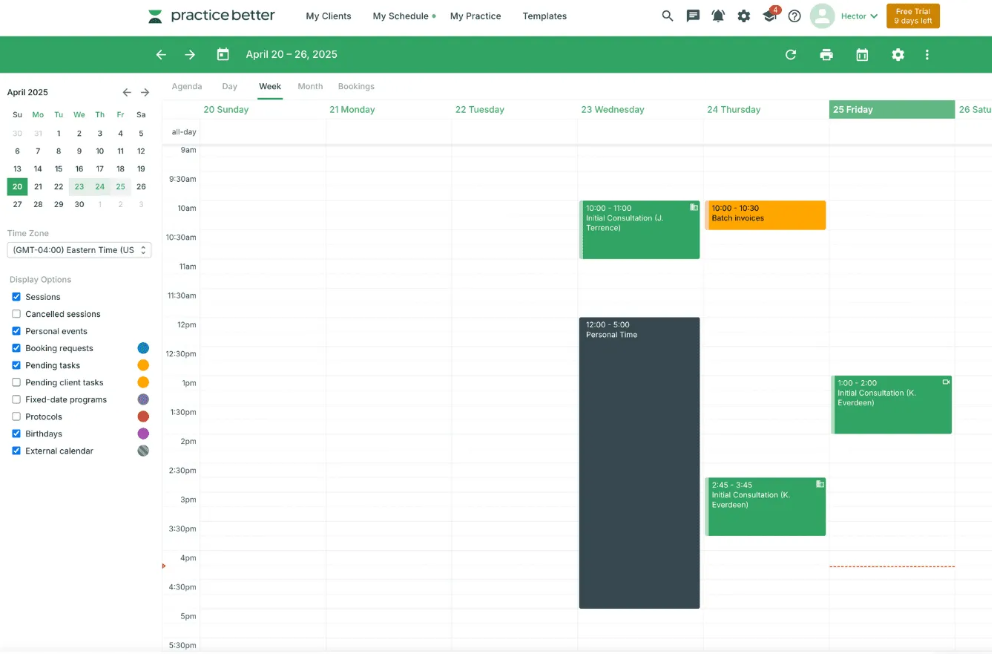Refresh the calendar view
The width and height of the screenshot is (992, 654).
(x=791, y=55)
